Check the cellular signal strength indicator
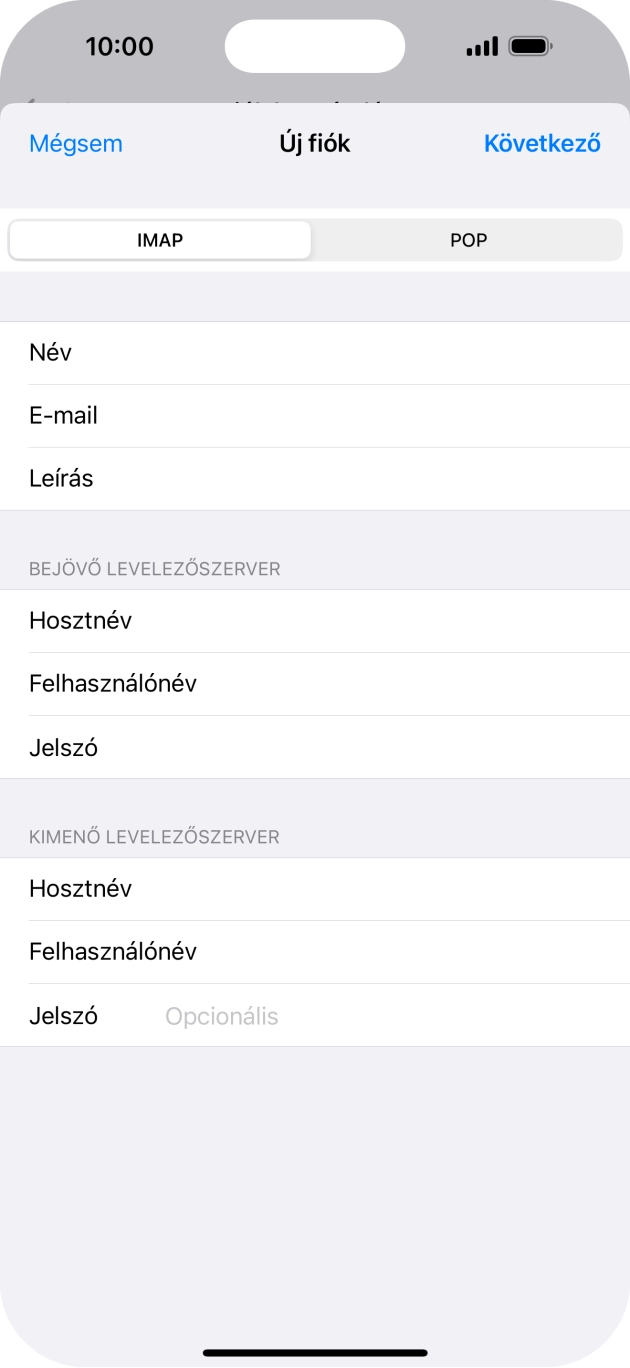630x1368 pixels. click(481, 45)
